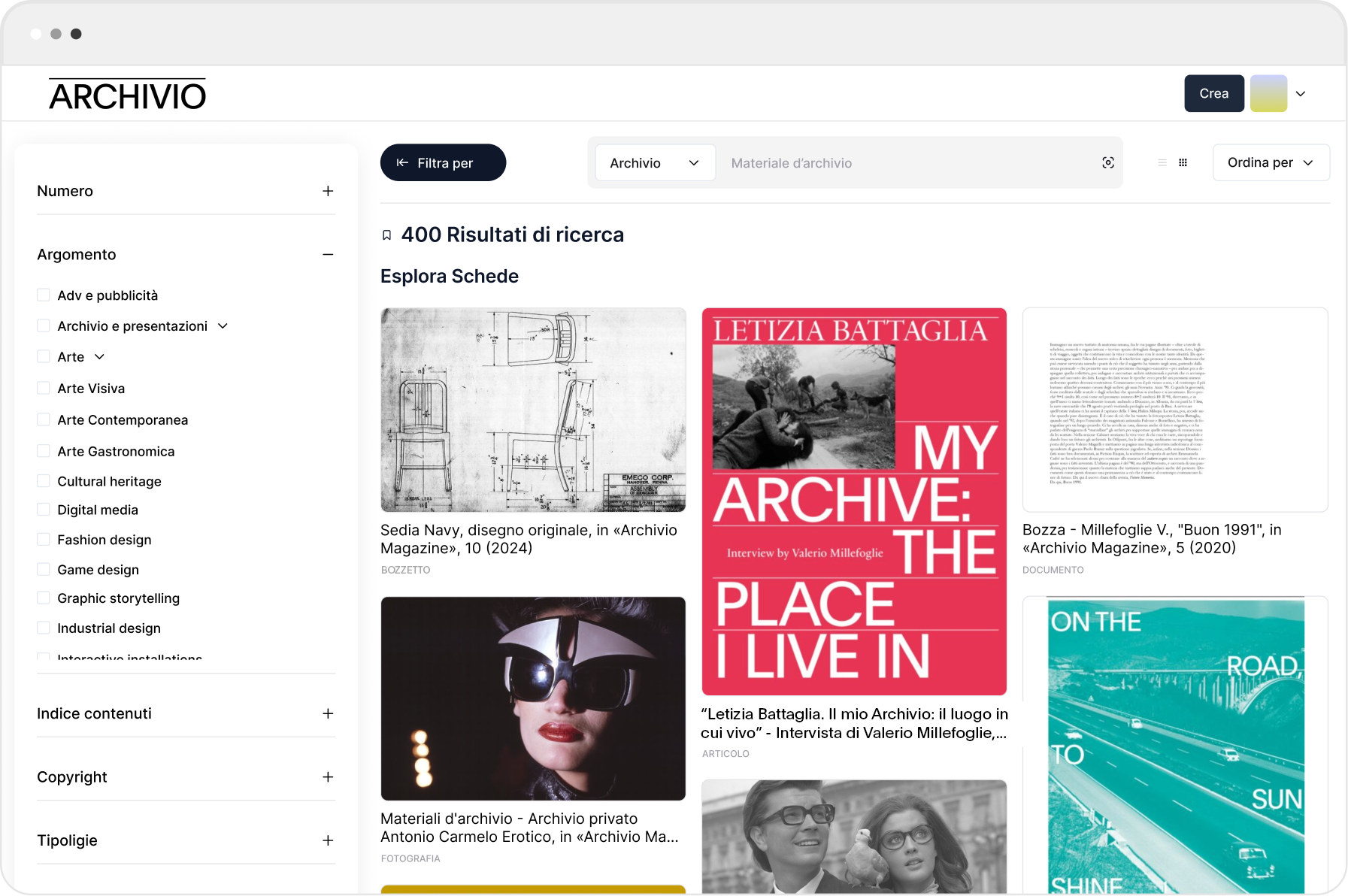The height and width of the screenshot is (896, 1348).
Task: Tick the Fashion design checkbox
Action: pos(44,540)
